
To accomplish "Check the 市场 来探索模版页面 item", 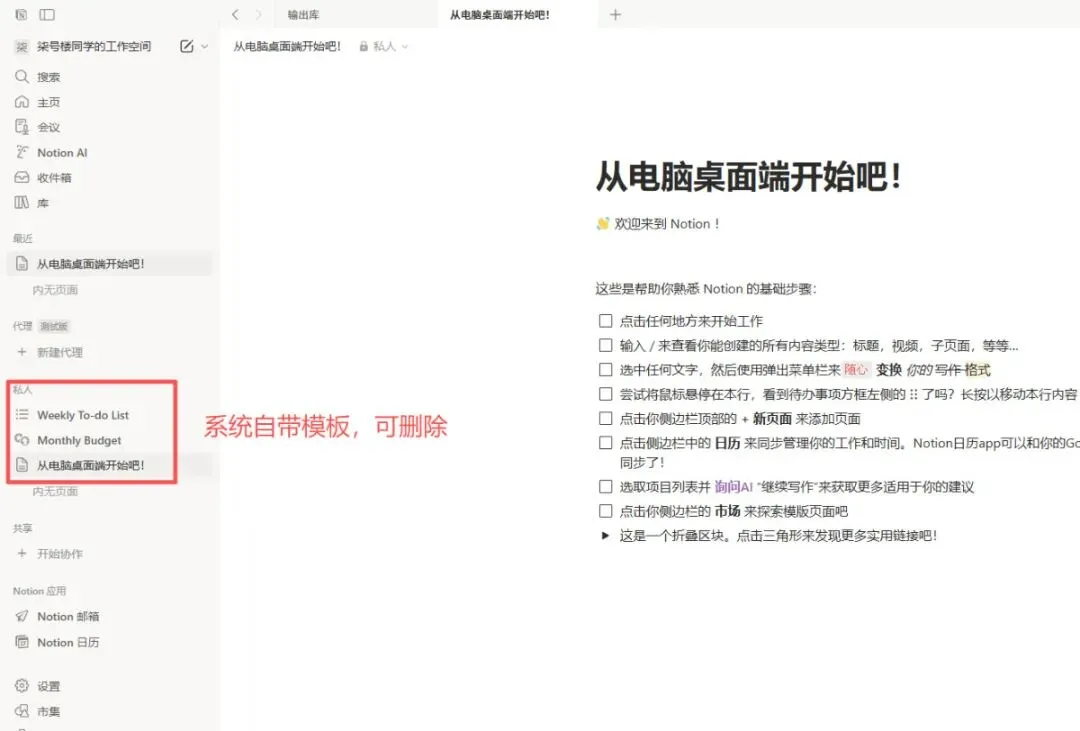I will 605,511.
